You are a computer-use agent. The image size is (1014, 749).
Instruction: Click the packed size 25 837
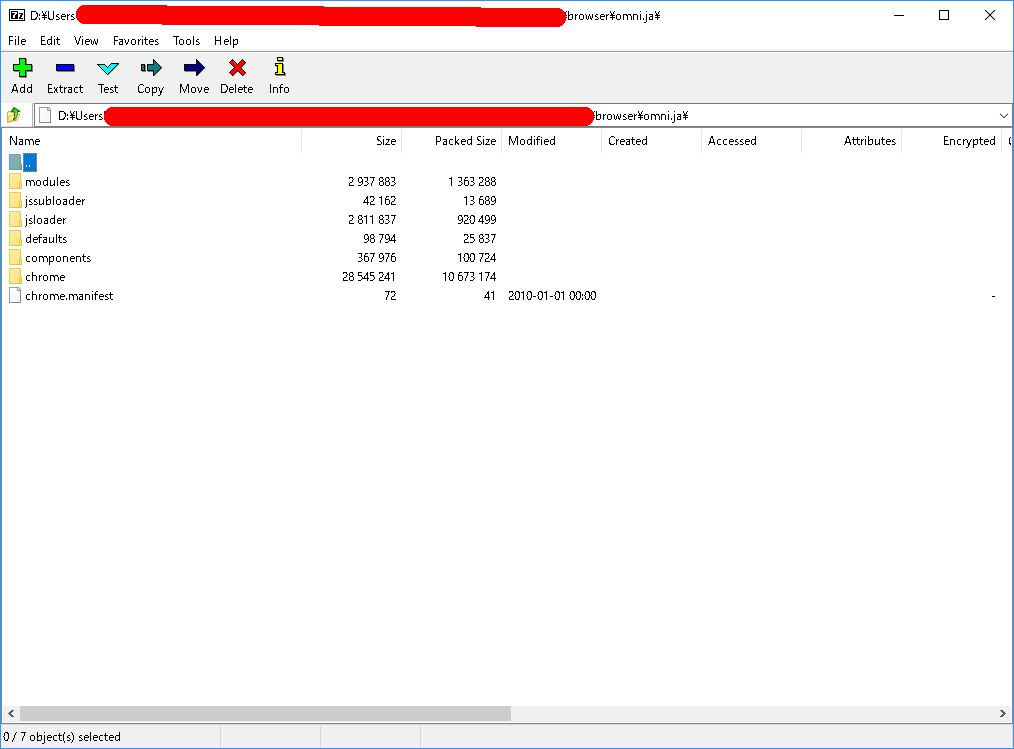480,239
